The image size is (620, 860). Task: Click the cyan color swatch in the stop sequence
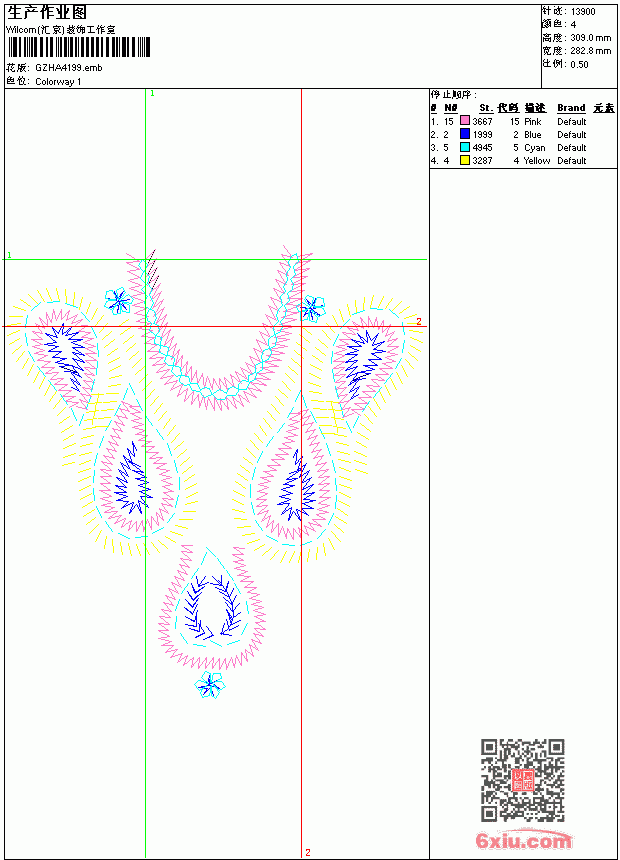coord(465,148)
